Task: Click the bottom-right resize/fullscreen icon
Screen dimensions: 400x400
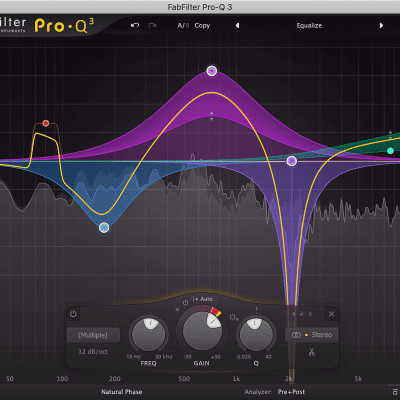Action: pos(394,392)
